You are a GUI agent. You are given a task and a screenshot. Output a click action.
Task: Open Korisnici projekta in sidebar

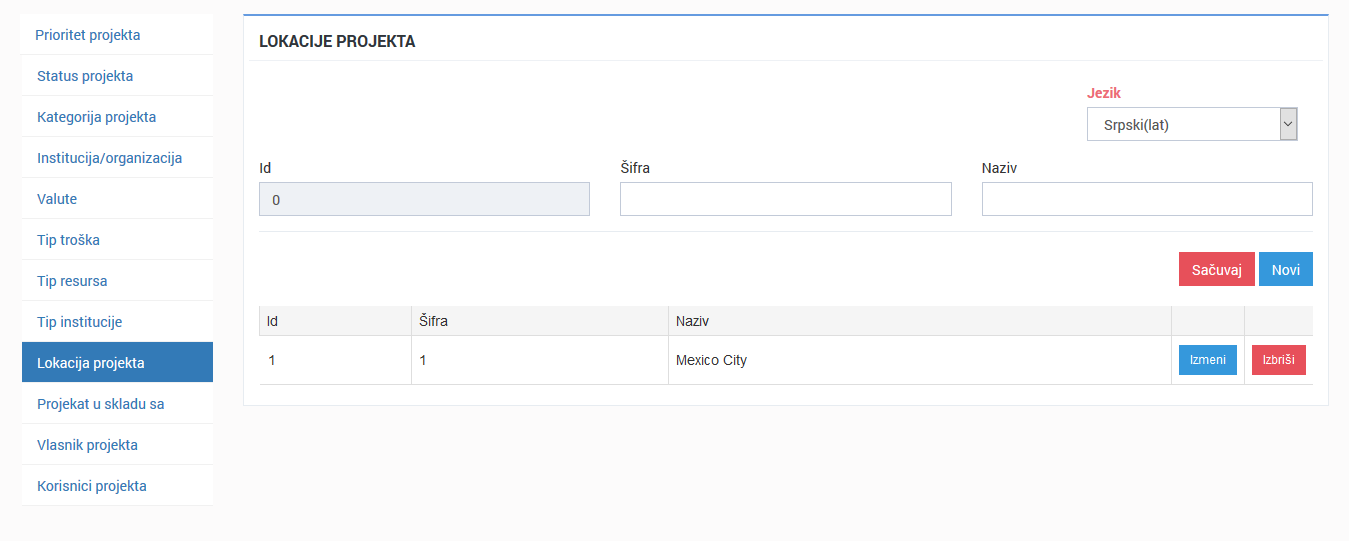[x=92, y=486]
